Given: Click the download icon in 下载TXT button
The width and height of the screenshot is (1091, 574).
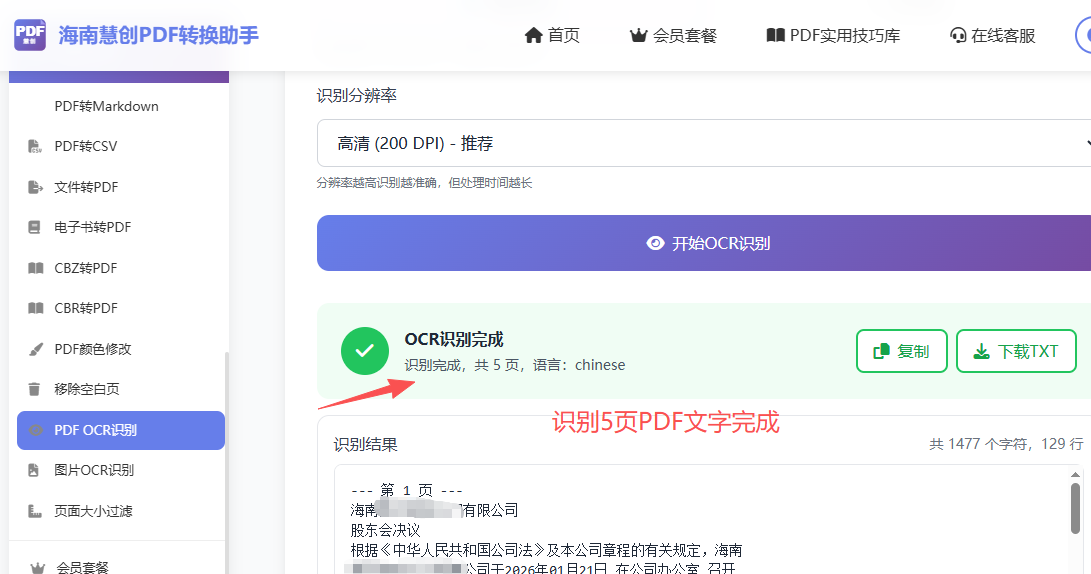Looking at the screenshot, I should coord(982,351).
